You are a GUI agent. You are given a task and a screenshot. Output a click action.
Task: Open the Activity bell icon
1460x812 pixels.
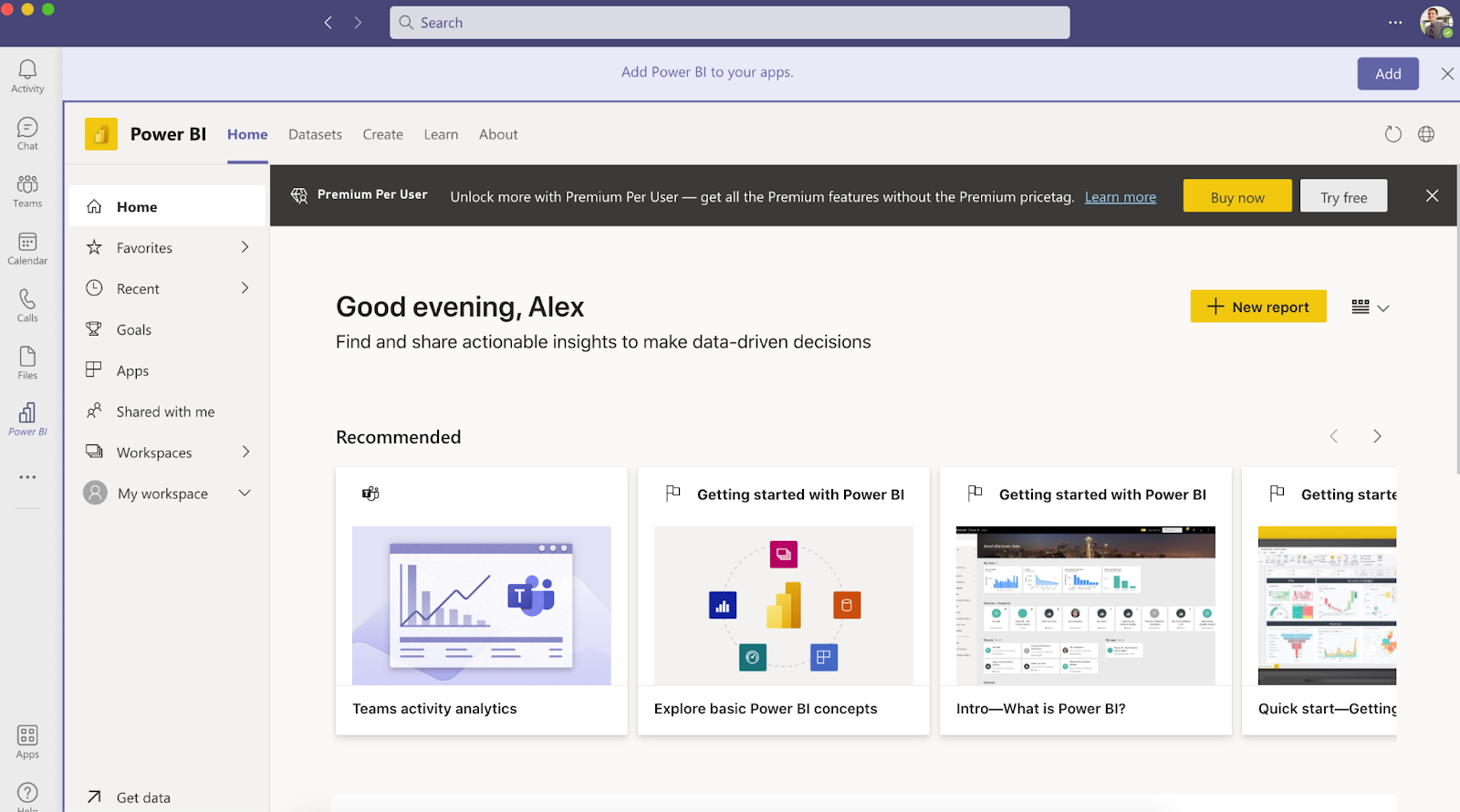27,77
